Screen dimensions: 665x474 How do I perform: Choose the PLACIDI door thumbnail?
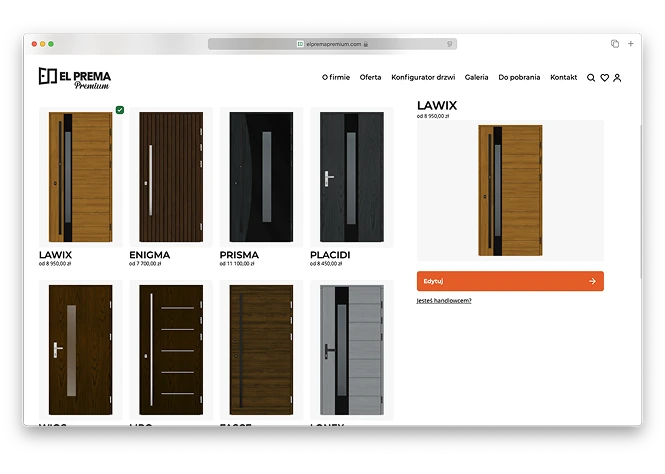point(351,176)
